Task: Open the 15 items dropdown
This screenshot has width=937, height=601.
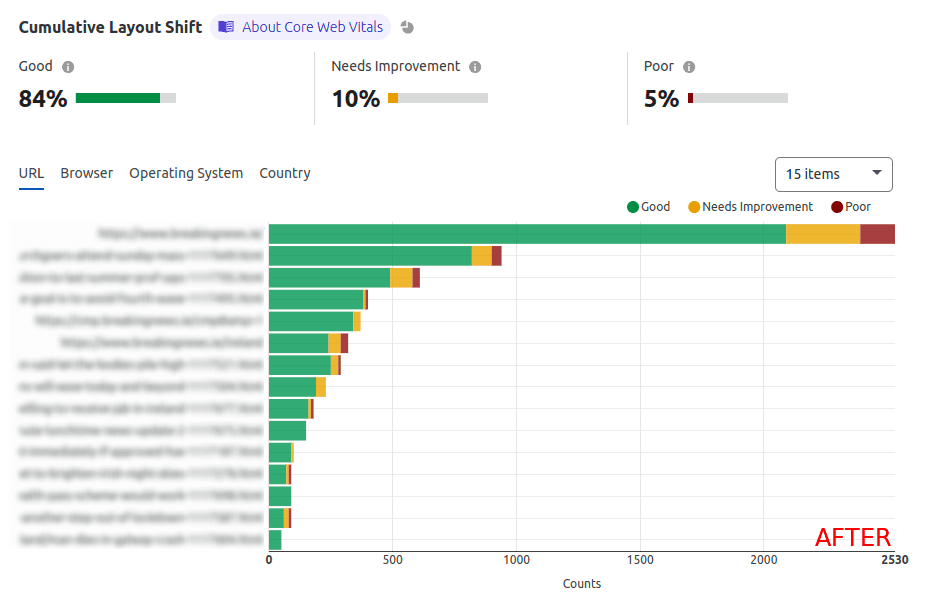Action: pos(833,174)
